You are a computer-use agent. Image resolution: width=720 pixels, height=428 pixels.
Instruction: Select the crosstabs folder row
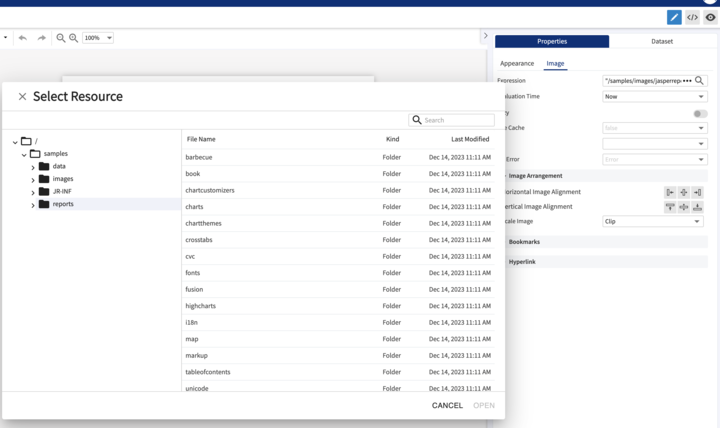tap(339, 240)
